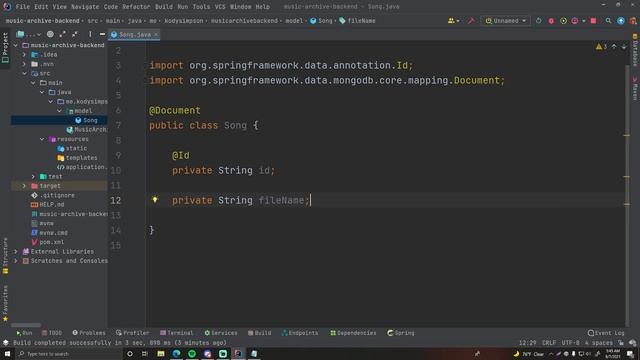The width and height of the screenshot is (640, 360).
Task: Collapse the src folder
Action: click(24, 73)
